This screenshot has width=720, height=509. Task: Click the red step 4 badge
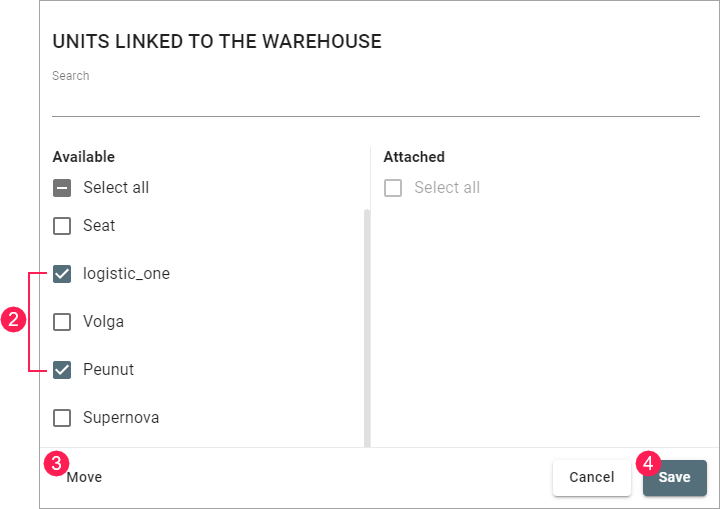[648, 463]
